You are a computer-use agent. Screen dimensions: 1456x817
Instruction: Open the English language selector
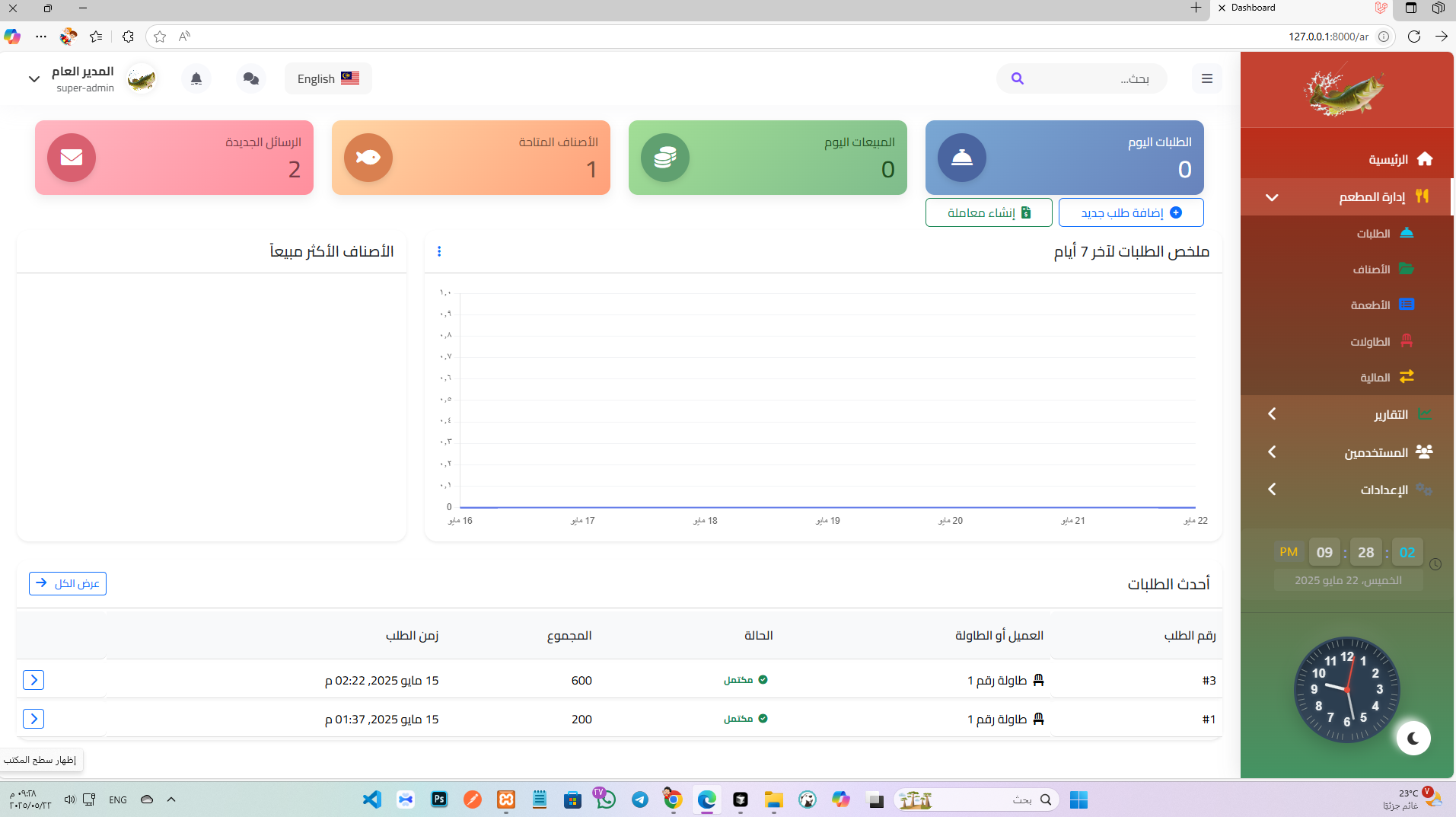click(x=327, y=78)
